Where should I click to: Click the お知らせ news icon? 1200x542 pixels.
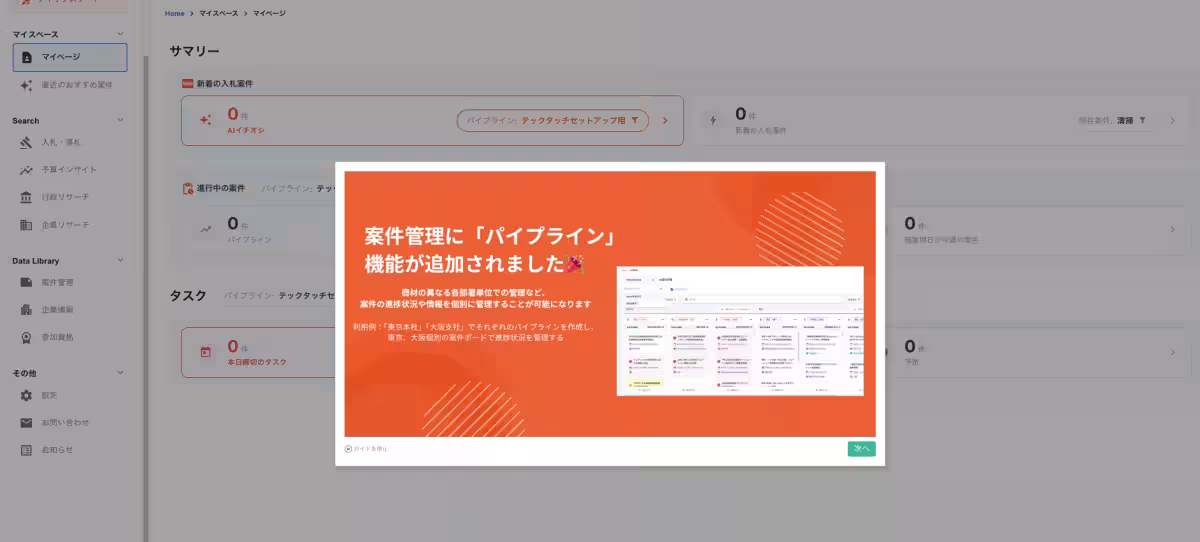click(x=27, y=450)
